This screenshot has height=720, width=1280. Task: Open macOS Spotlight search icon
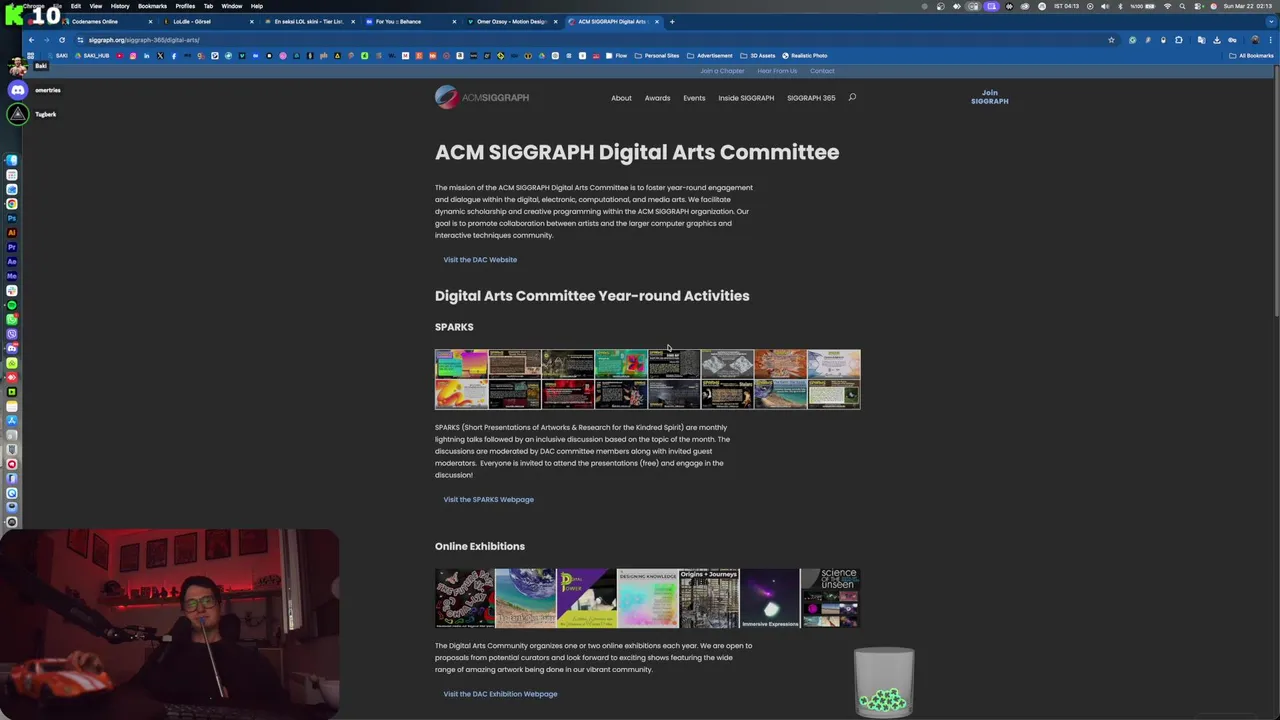pos(1182,6)
